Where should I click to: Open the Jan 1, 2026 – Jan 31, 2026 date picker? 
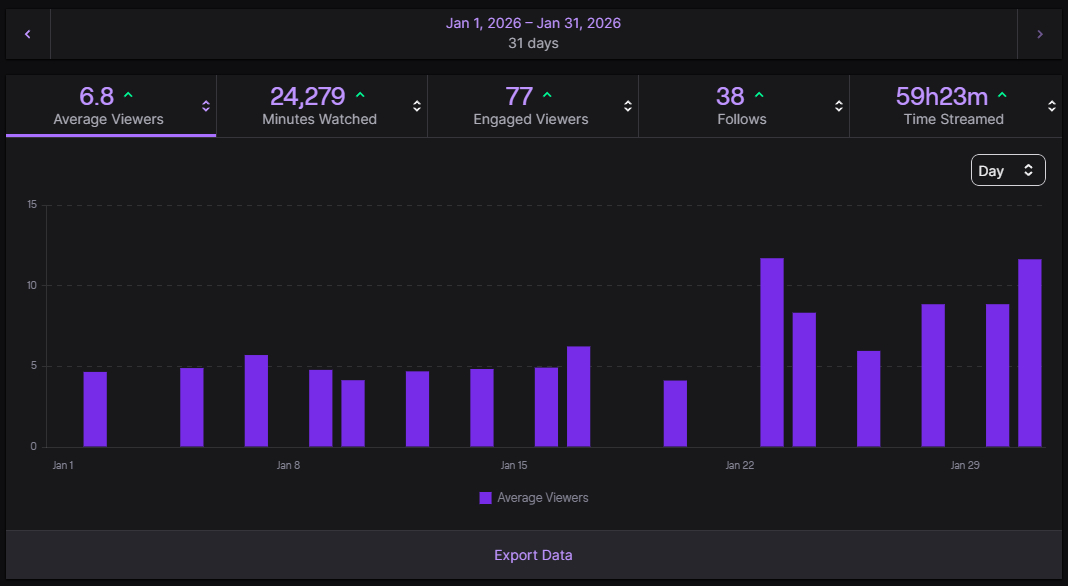click(x=533, y=33)
